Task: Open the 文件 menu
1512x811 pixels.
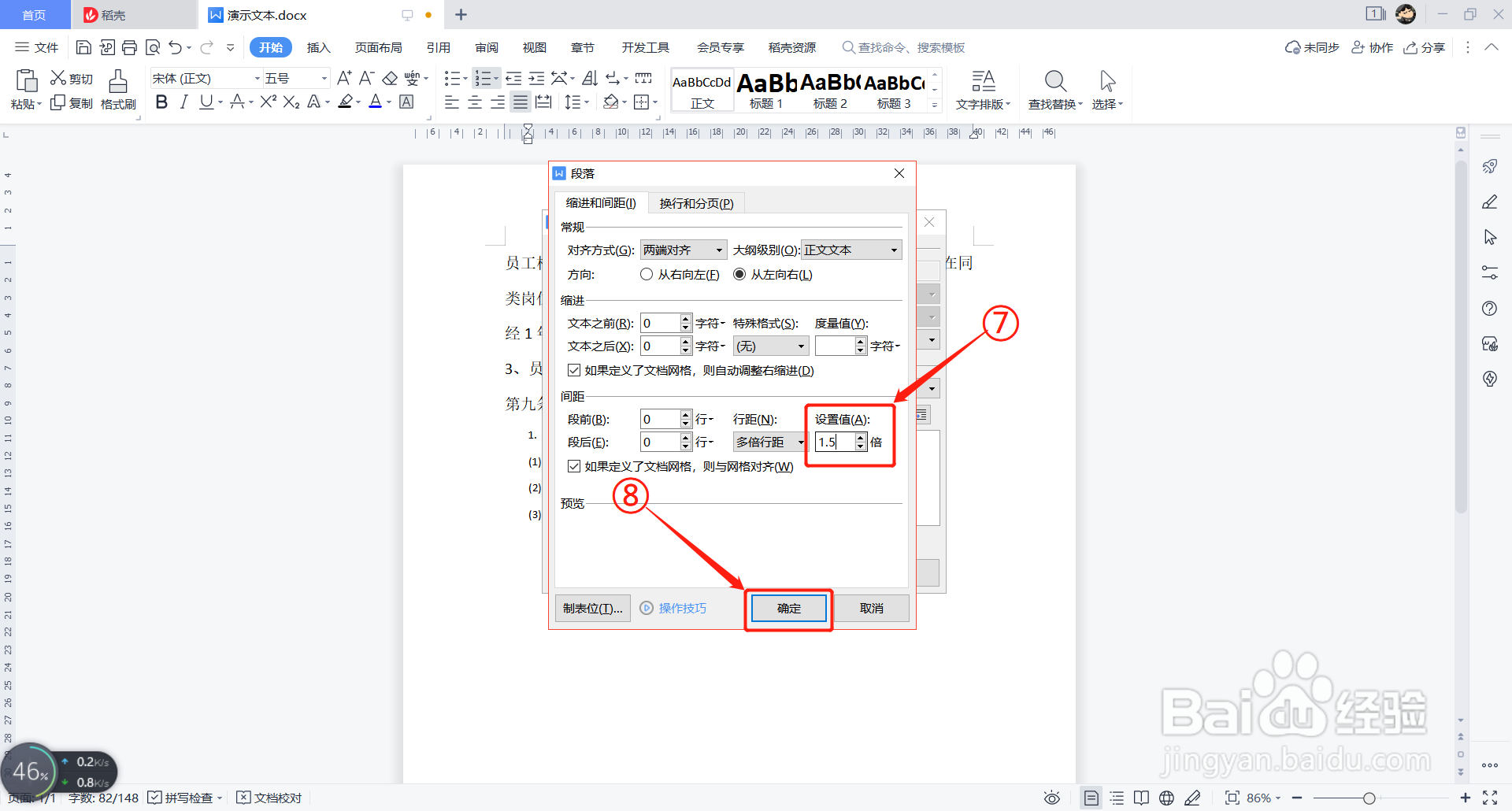Action: coord(37,48)
